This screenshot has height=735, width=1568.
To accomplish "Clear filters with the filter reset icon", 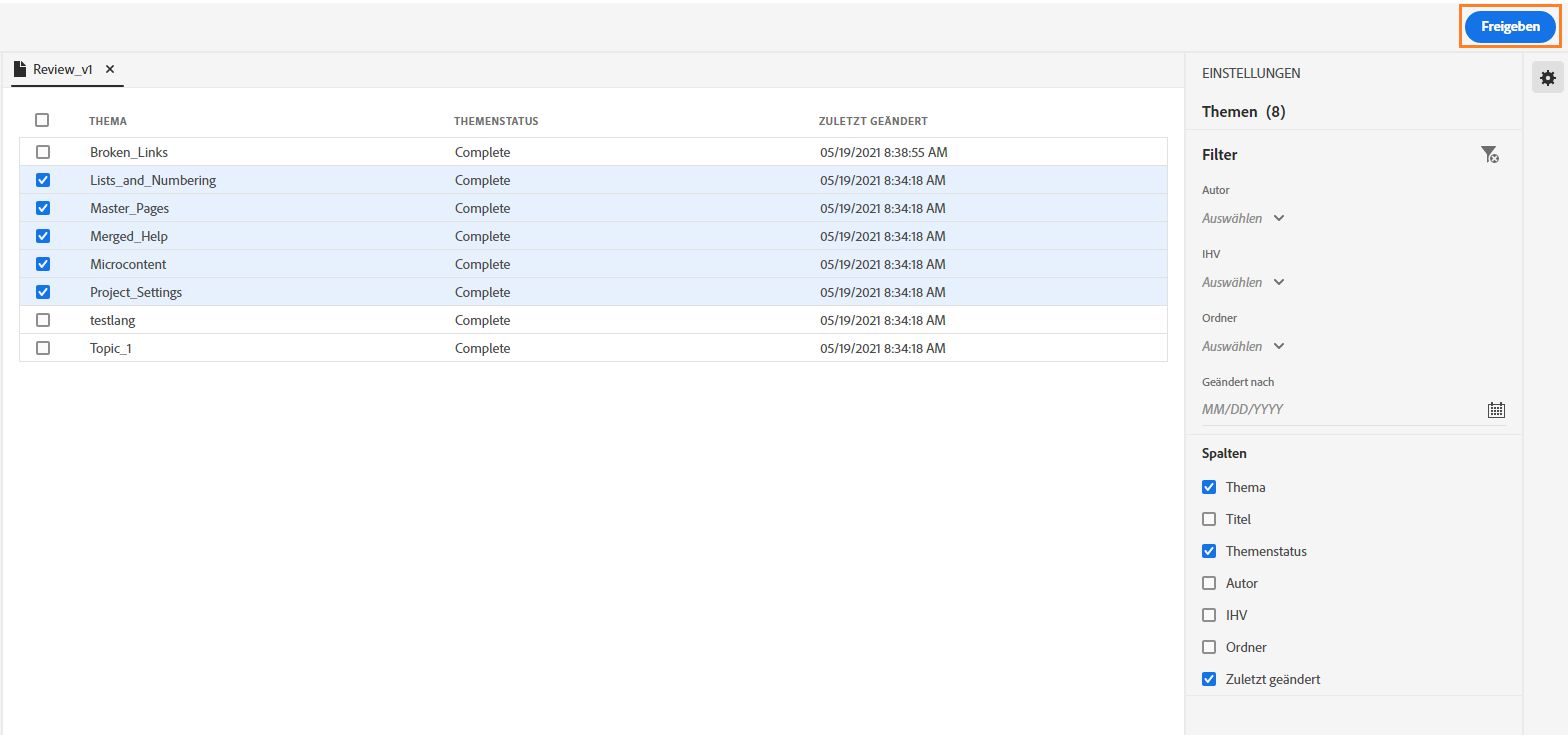I will pyautogui.click(x=1490, y=154).
